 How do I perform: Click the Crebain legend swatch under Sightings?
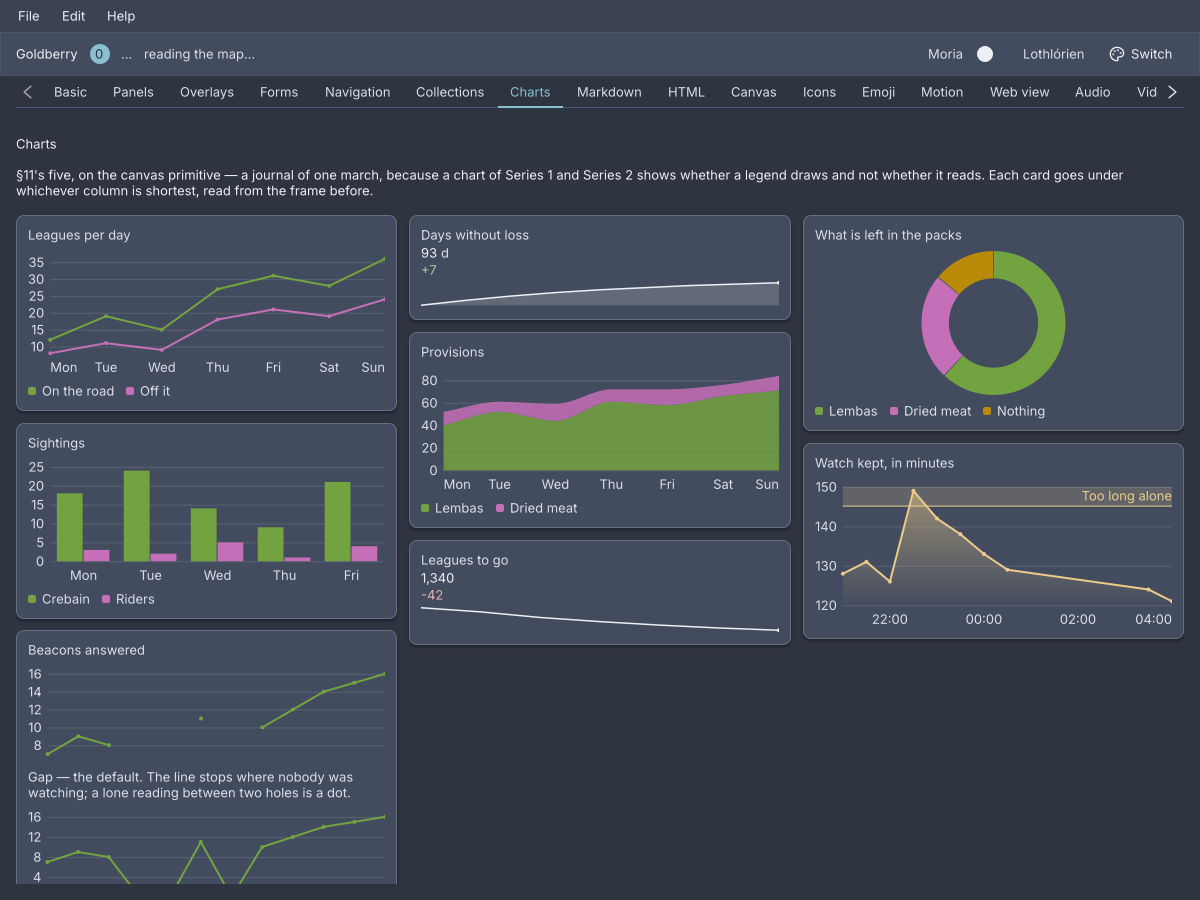(x=32, y=599)
